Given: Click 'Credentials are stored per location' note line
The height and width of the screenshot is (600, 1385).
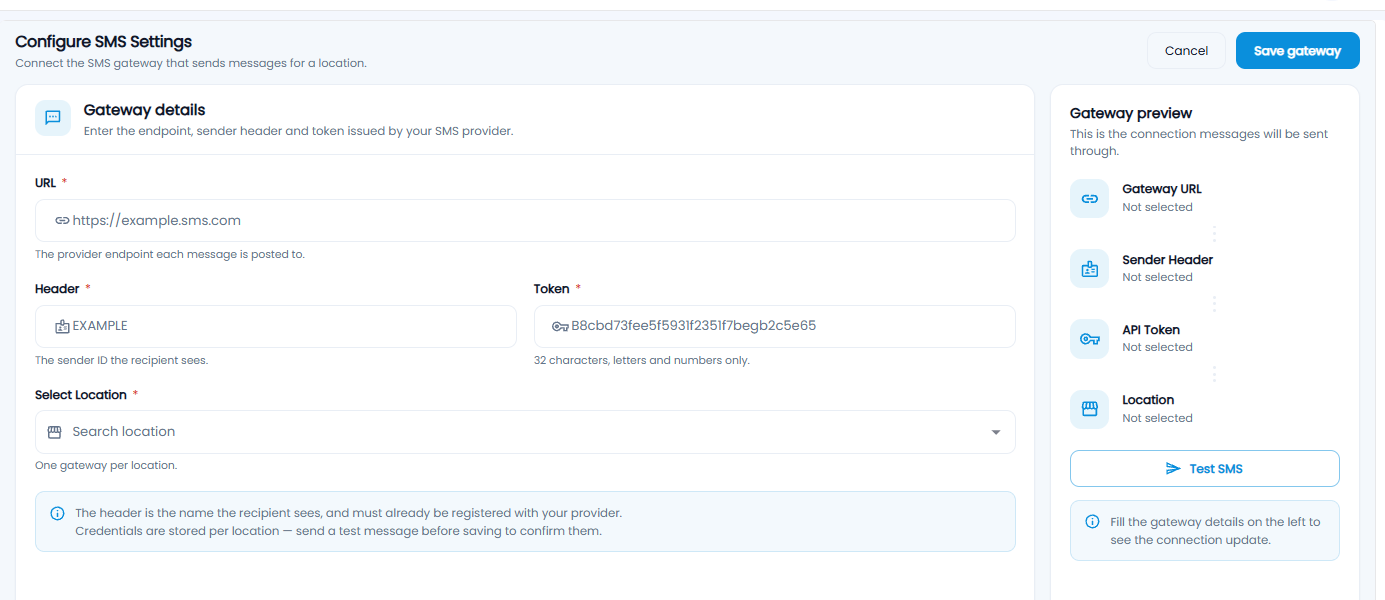Looking at the screenshot, I should (x=338, y=531).
